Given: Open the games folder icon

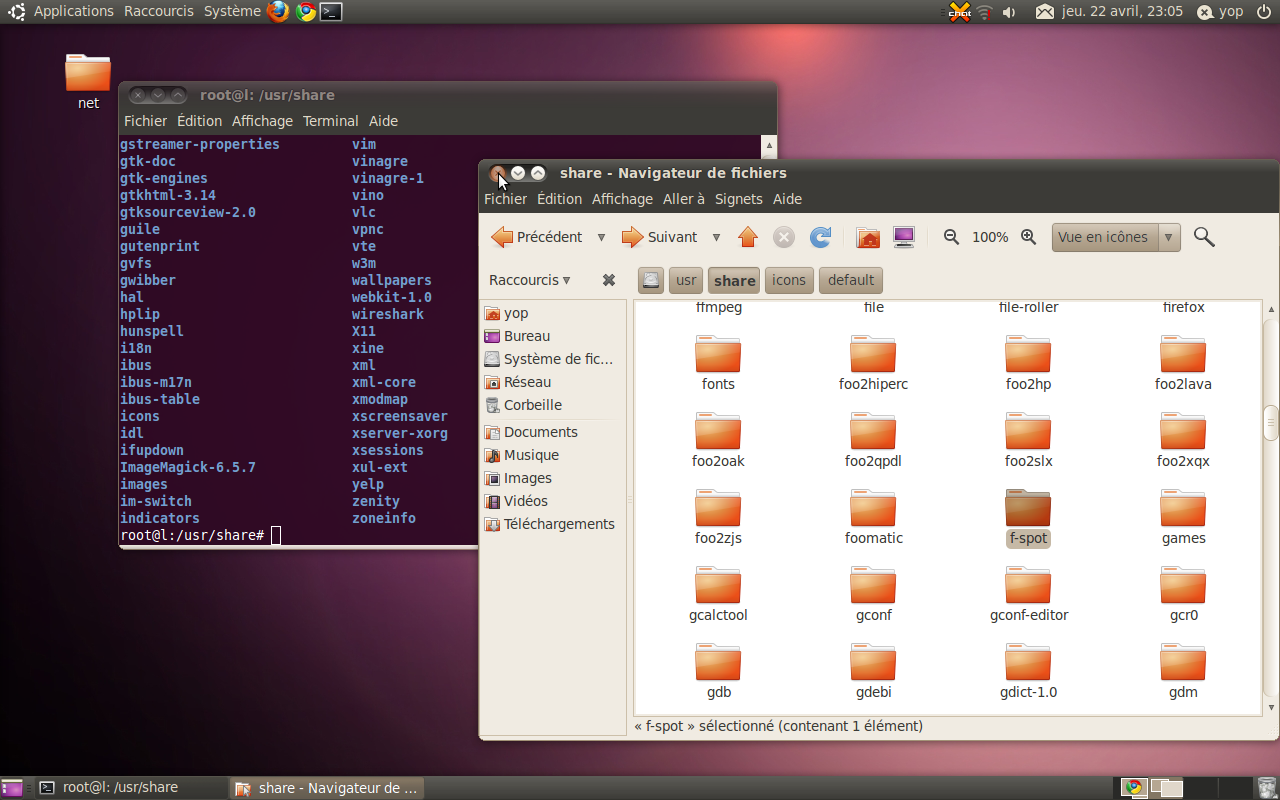Looking at the screenshot, I should click(1183, 508).
